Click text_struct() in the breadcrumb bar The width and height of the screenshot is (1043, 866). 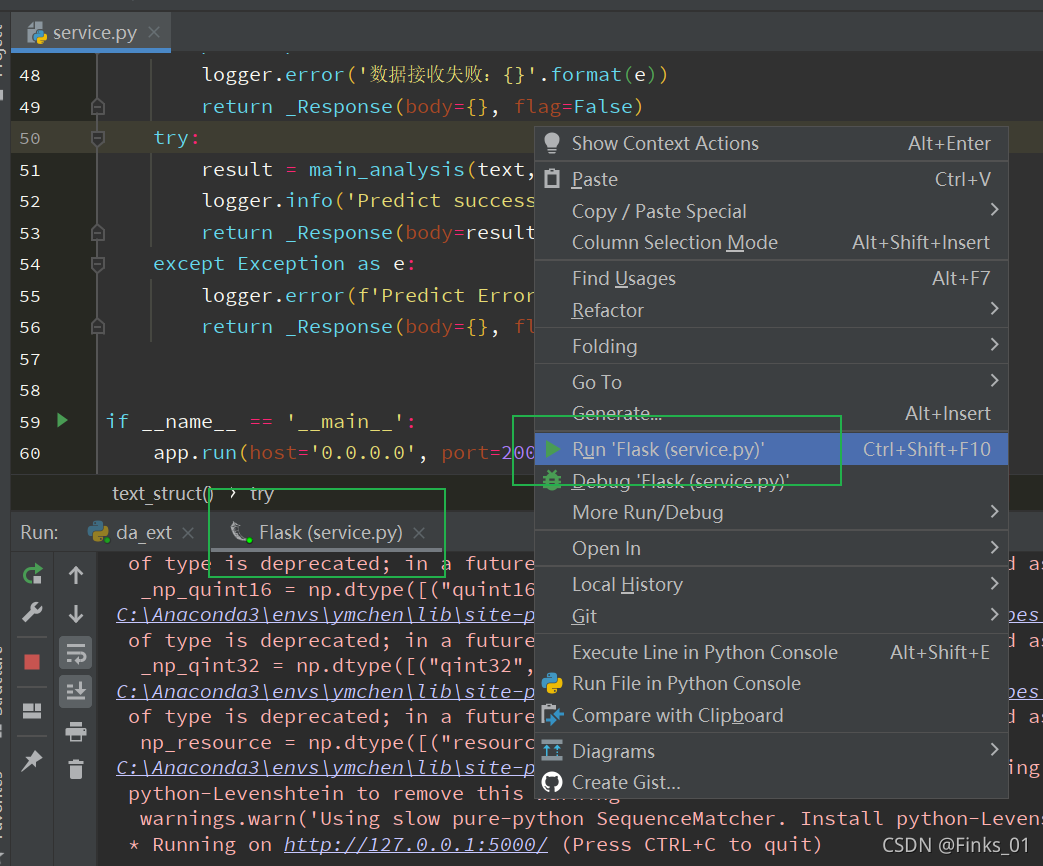click(x=163, y=494)
